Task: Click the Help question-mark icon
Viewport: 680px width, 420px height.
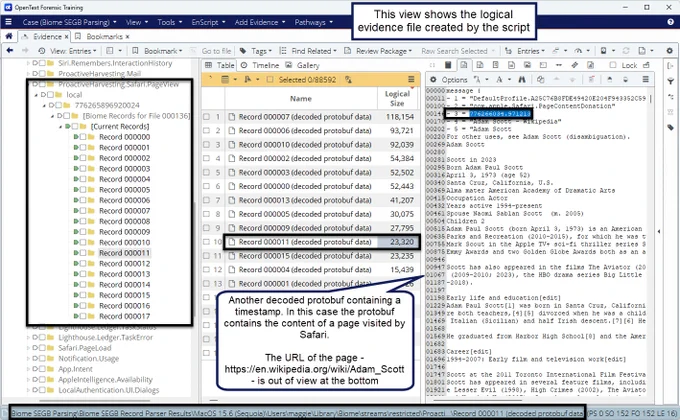Action: point(670,22)
